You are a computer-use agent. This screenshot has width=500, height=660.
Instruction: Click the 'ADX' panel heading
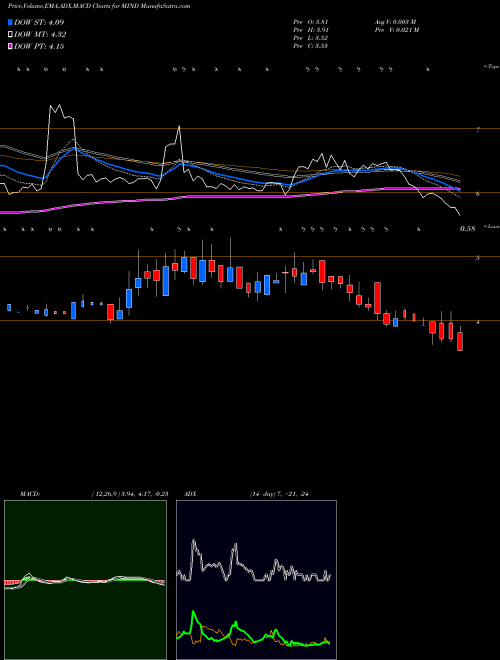(x=190, y=494)
